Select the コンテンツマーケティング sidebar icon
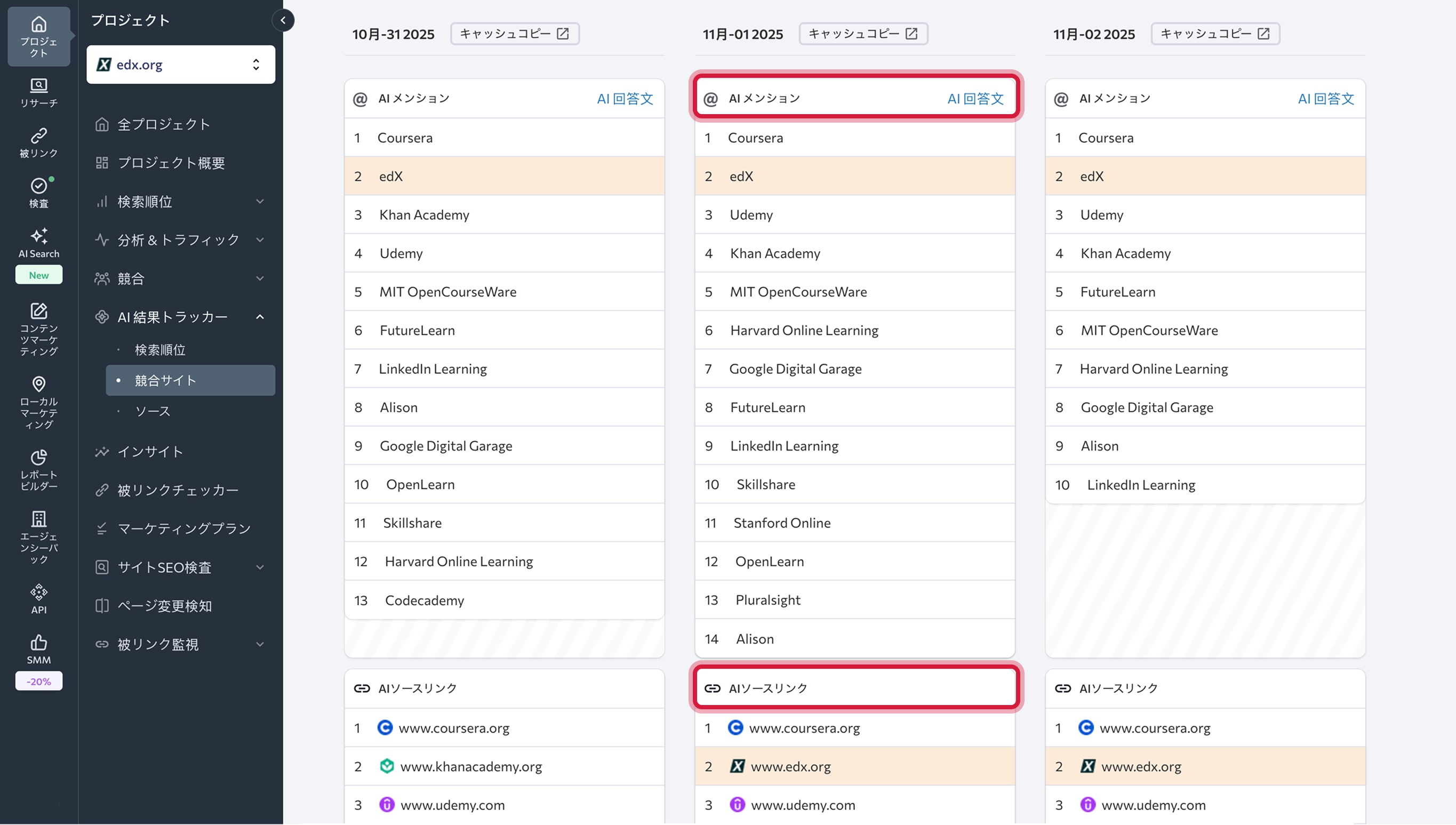Screen dimensions: 1456x825 pyautogui.click(x=38, y=327)
